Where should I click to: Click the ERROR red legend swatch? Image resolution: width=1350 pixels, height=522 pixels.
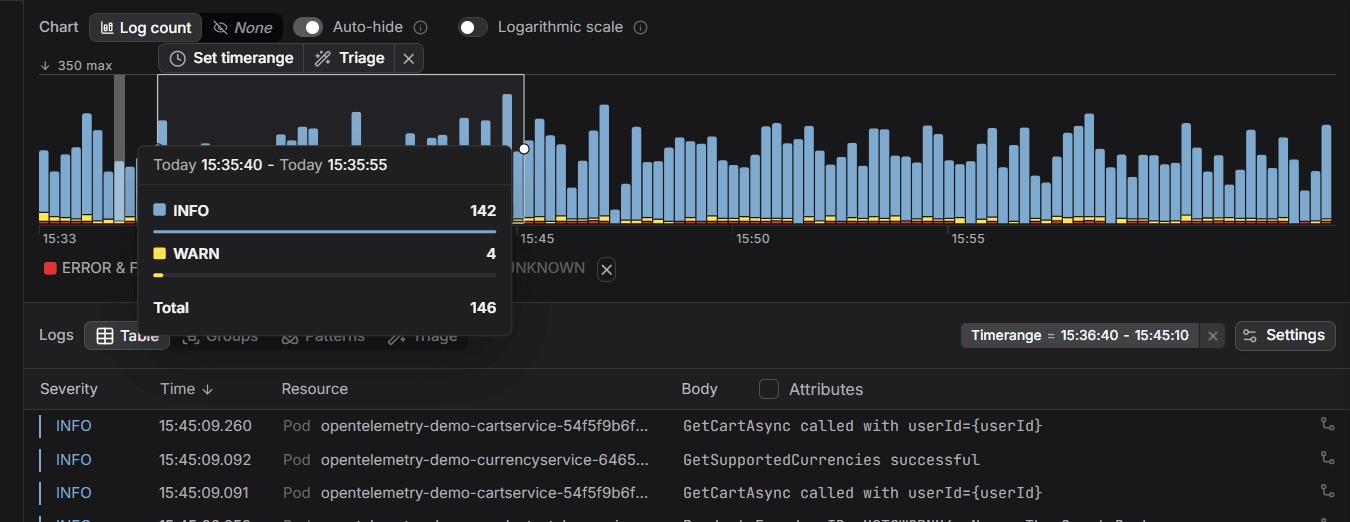click(50, 268)
